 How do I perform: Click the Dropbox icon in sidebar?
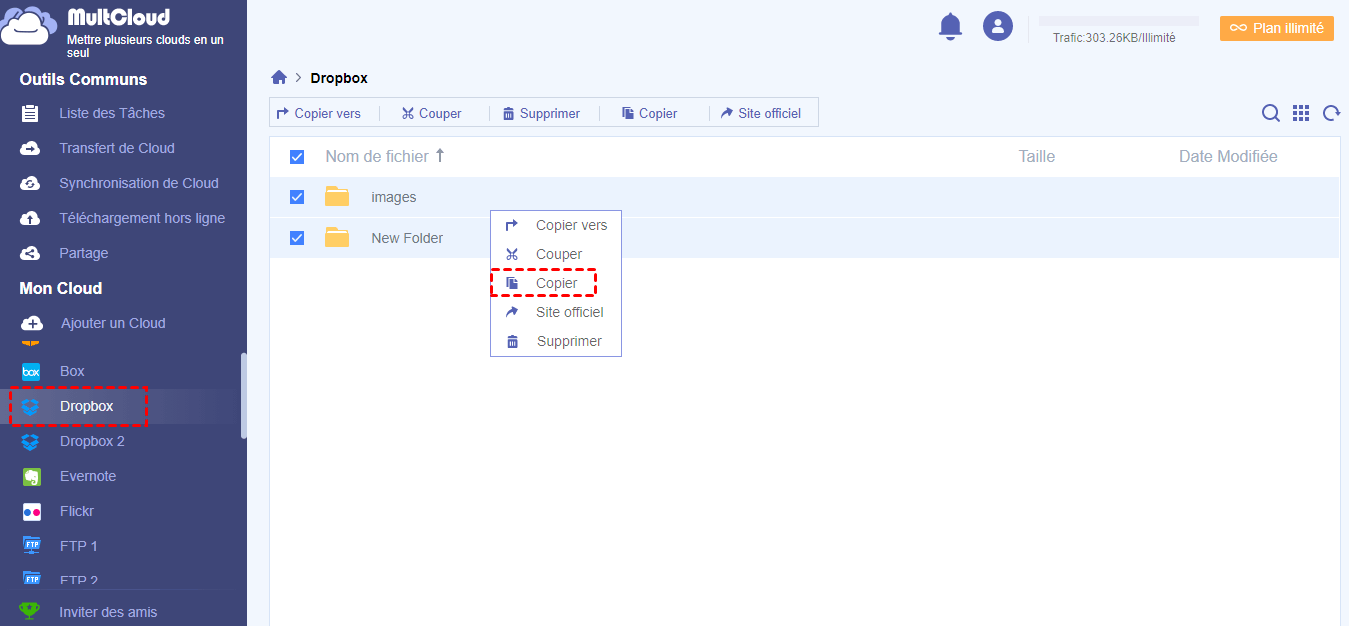pos(31,406)
